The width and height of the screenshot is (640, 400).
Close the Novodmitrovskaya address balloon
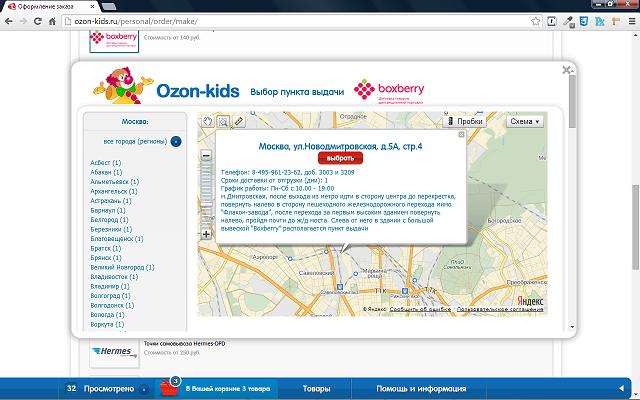[x=461, y=134]
